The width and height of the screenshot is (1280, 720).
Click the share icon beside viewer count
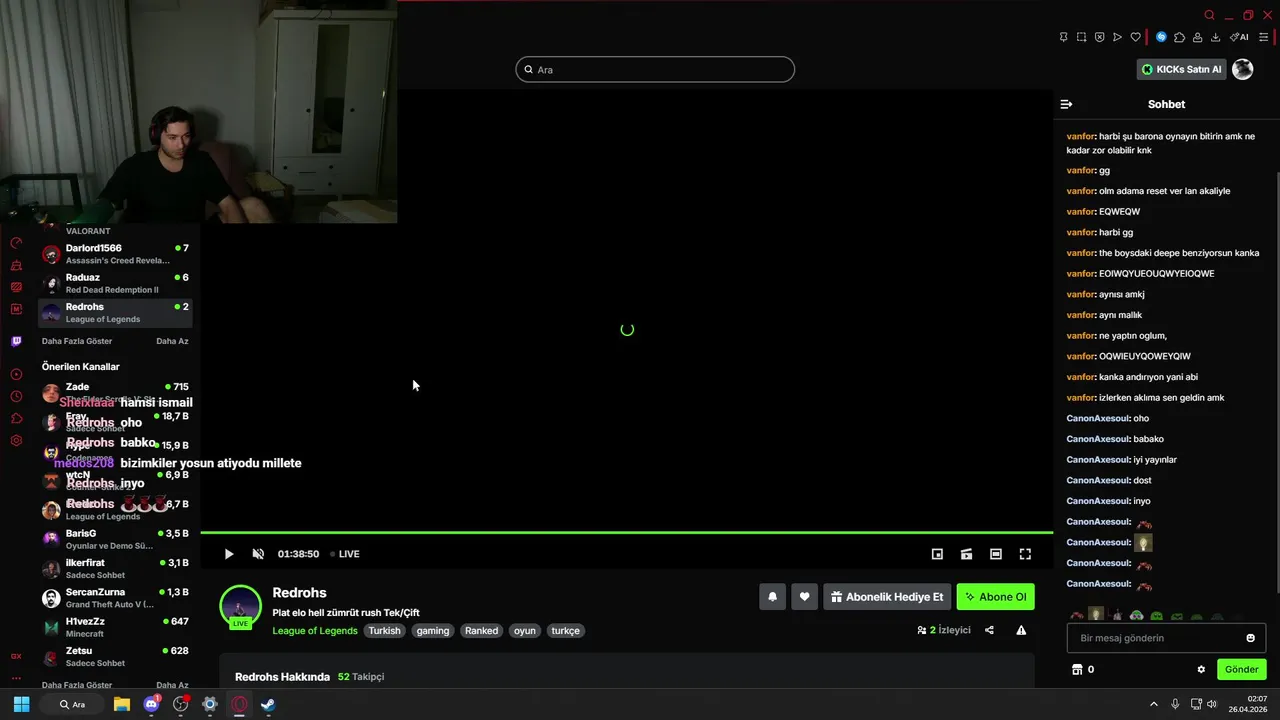(989, 630)
